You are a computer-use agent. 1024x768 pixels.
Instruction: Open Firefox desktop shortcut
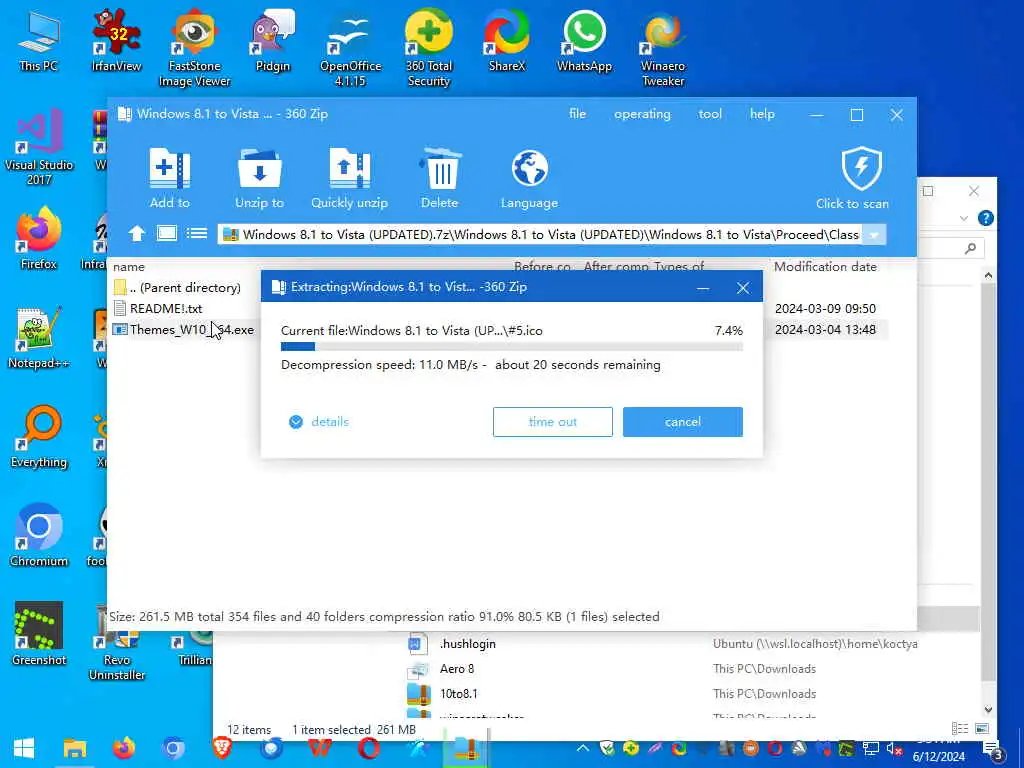39,238
